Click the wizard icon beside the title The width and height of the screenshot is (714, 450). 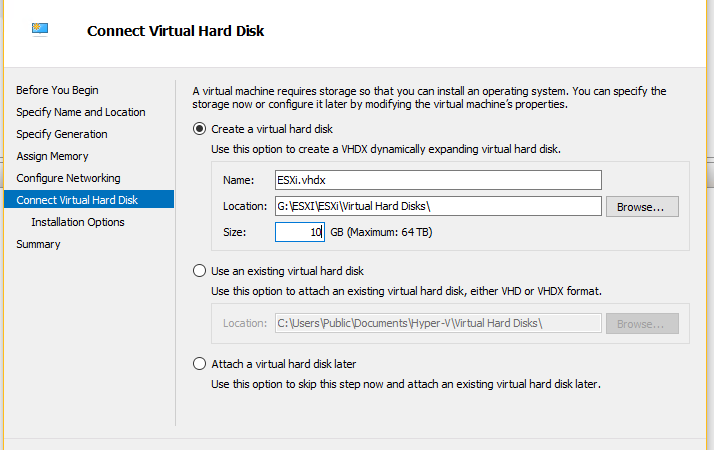42,29
